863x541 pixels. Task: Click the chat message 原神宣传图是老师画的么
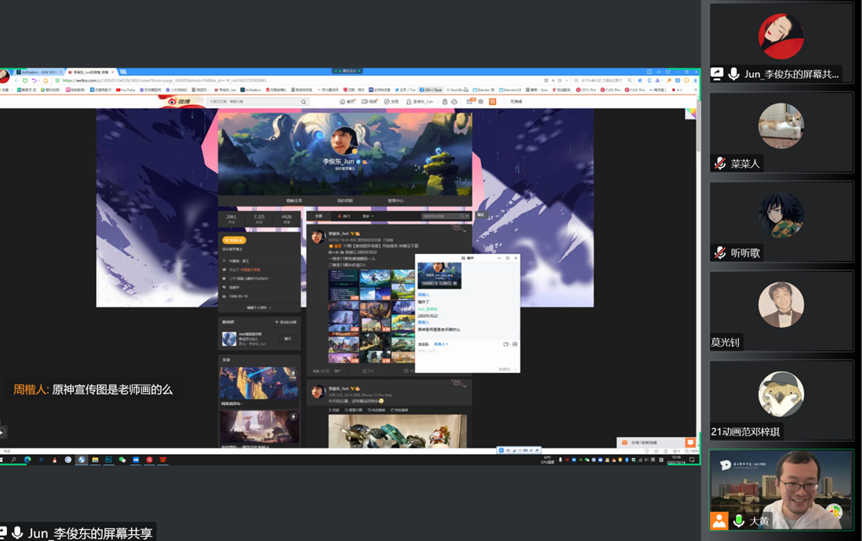[x=112, y=390]
